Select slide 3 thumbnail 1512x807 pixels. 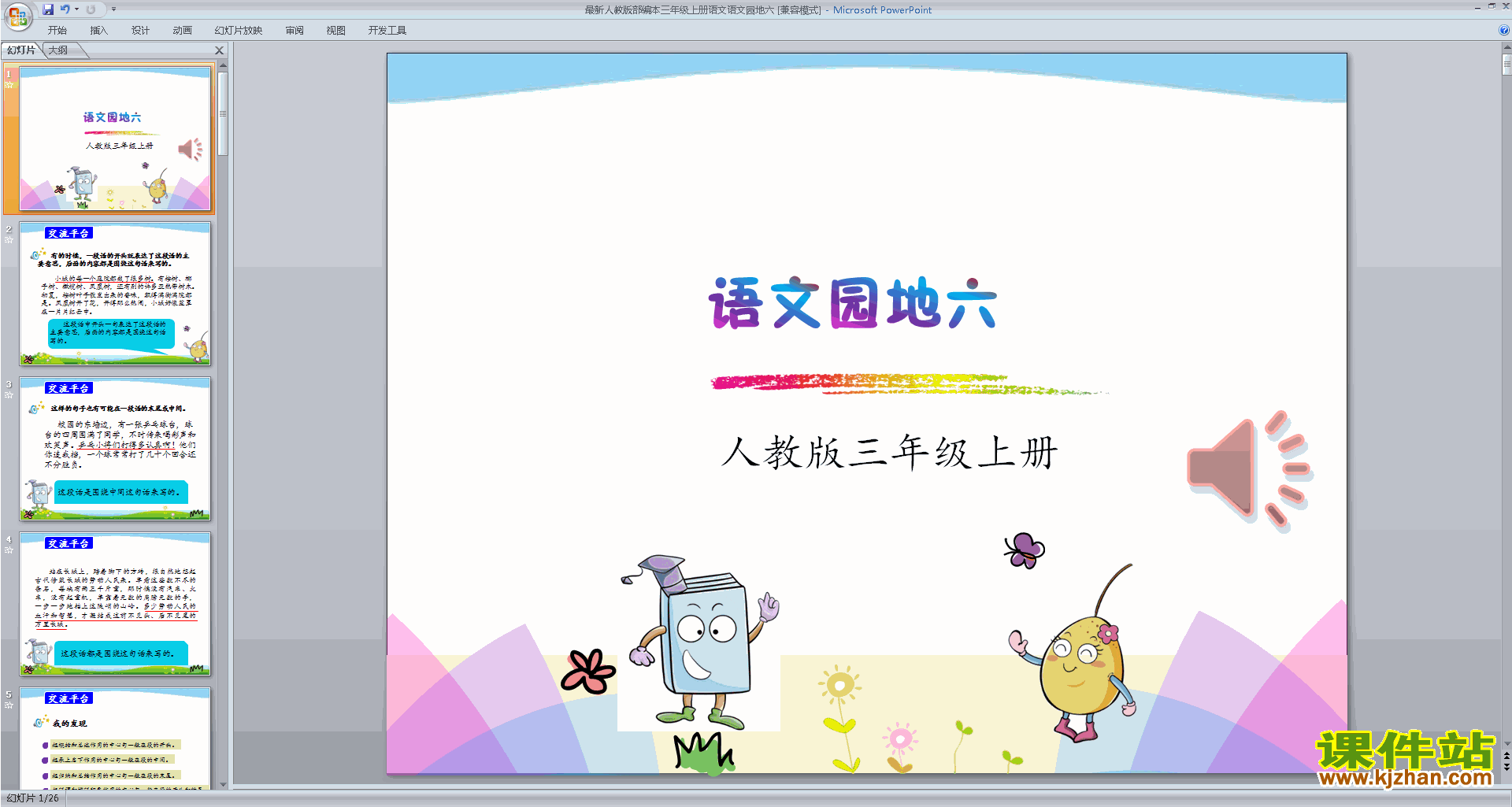tap(115, 449)
